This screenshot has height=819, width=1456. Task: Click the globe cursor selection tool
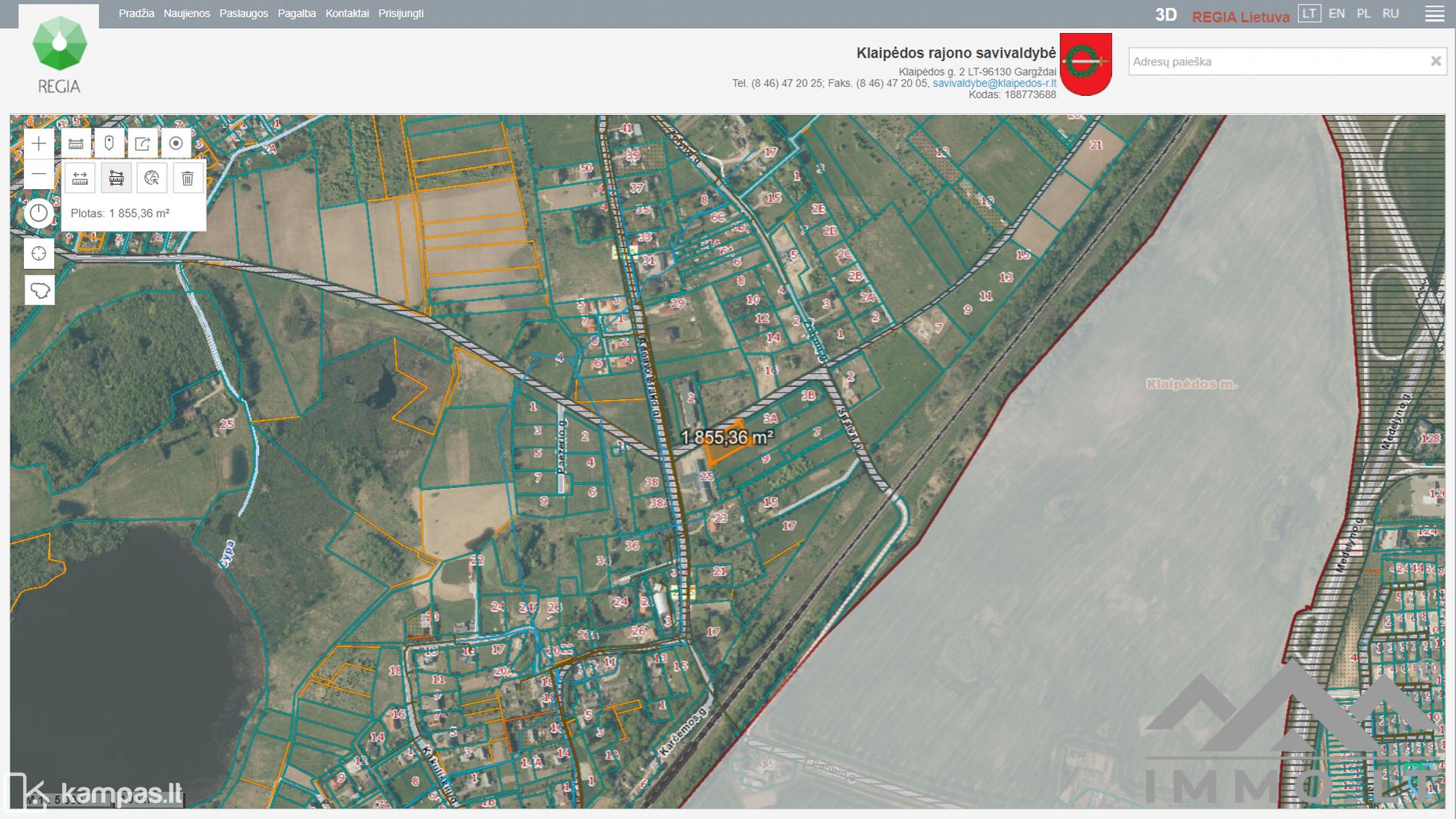coord(152,179)
